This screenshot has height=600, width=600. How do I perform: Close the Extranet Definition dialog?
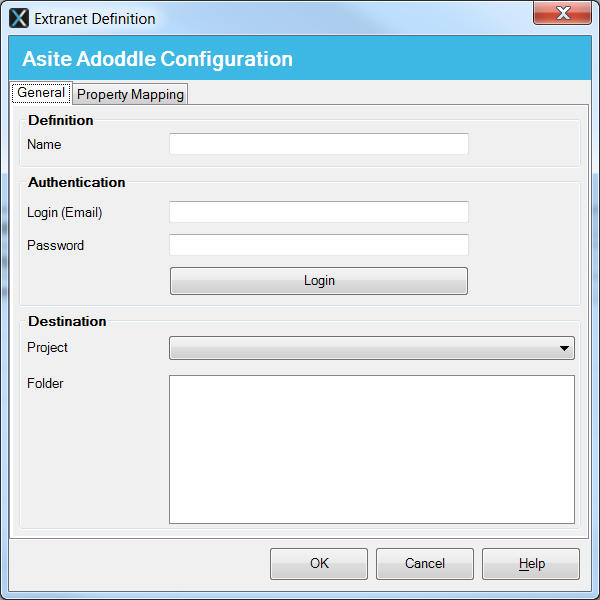[565, 14]
